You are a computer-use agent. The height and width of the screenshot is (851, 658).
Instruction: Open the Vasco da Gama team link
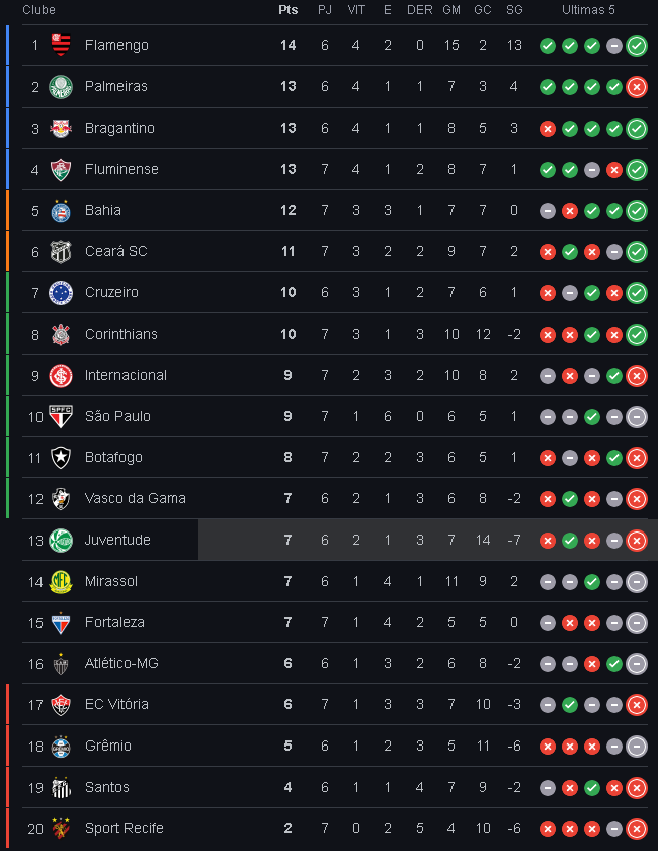point(135,498)
